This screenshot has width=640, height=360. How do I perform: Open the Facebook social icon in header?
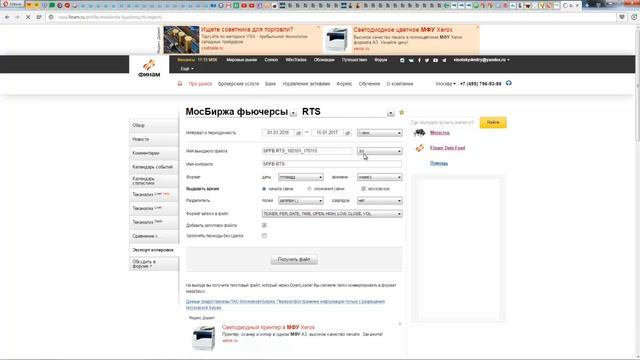coord(419,60)
